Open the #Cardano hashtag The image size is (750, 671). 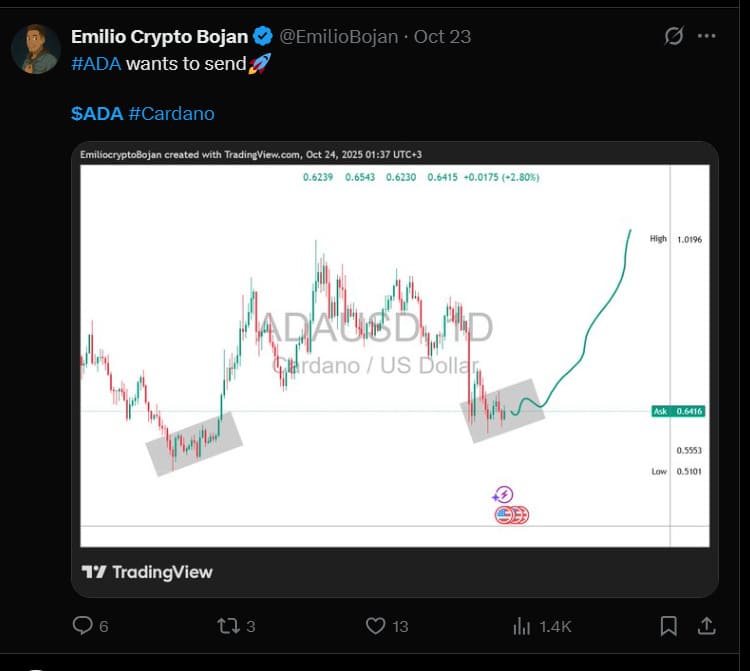tap(171, 113)
